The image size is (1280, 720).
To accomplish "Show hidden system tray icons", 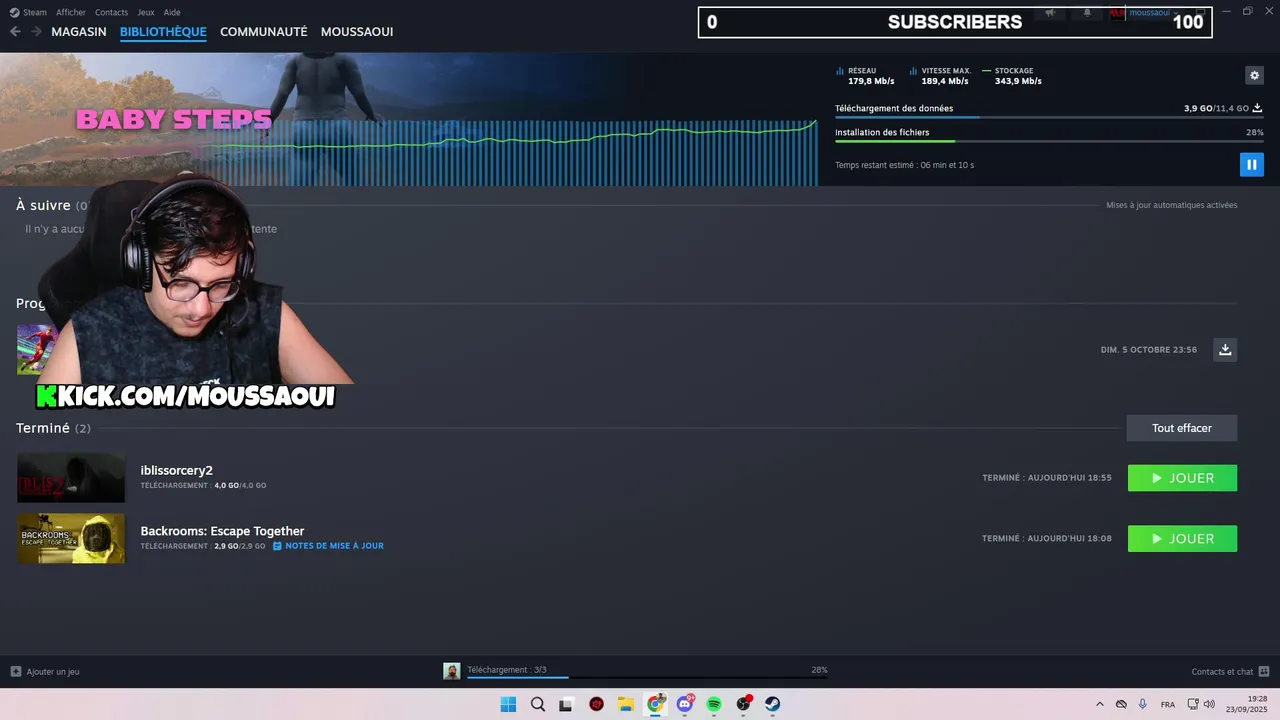I will pos(1100,704).
